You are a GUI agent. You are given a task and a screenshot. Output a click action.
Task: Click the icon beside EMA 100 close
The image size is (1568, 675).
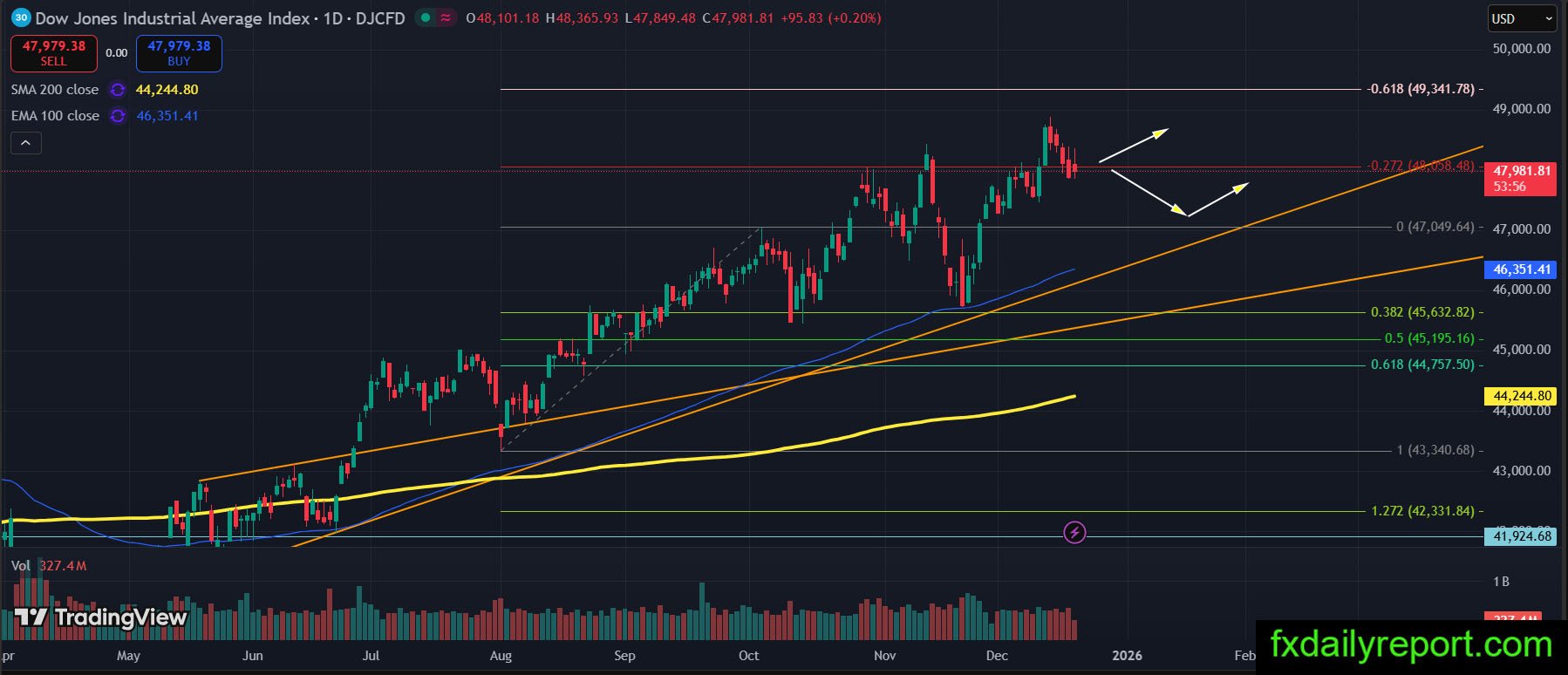point(118,116)
